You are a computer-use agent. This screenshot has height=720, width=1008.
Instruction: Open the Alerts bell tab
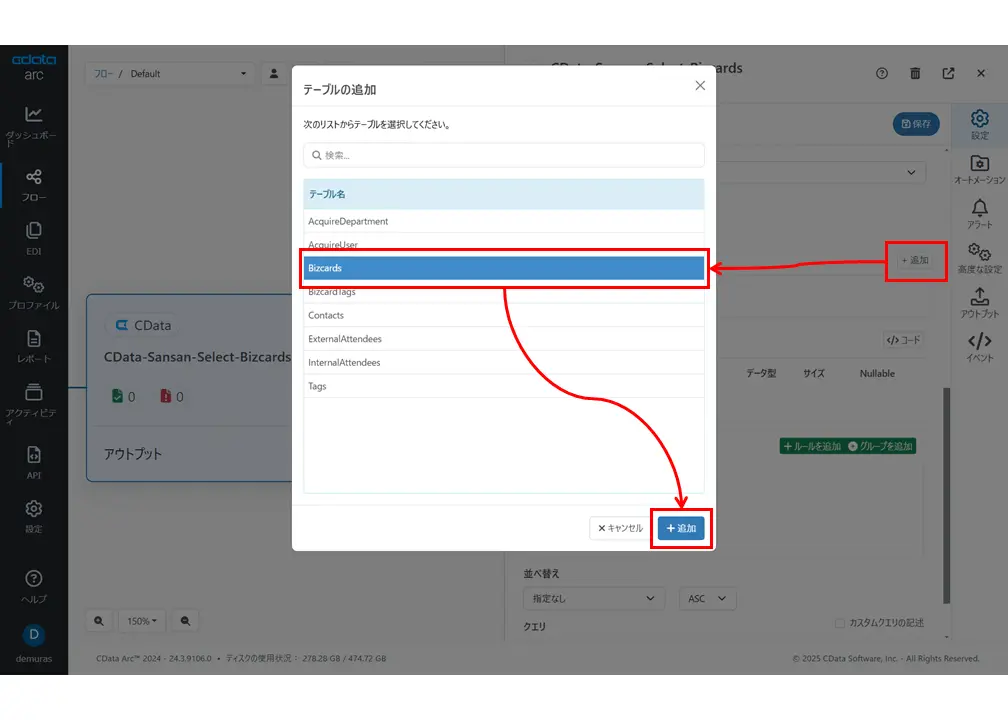tap(980, 214)
